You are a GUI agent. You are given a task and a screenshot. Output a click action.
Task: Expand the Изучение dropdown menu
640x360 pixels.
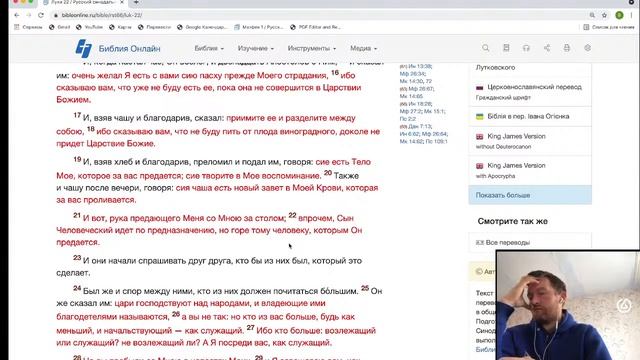point(256,48)
